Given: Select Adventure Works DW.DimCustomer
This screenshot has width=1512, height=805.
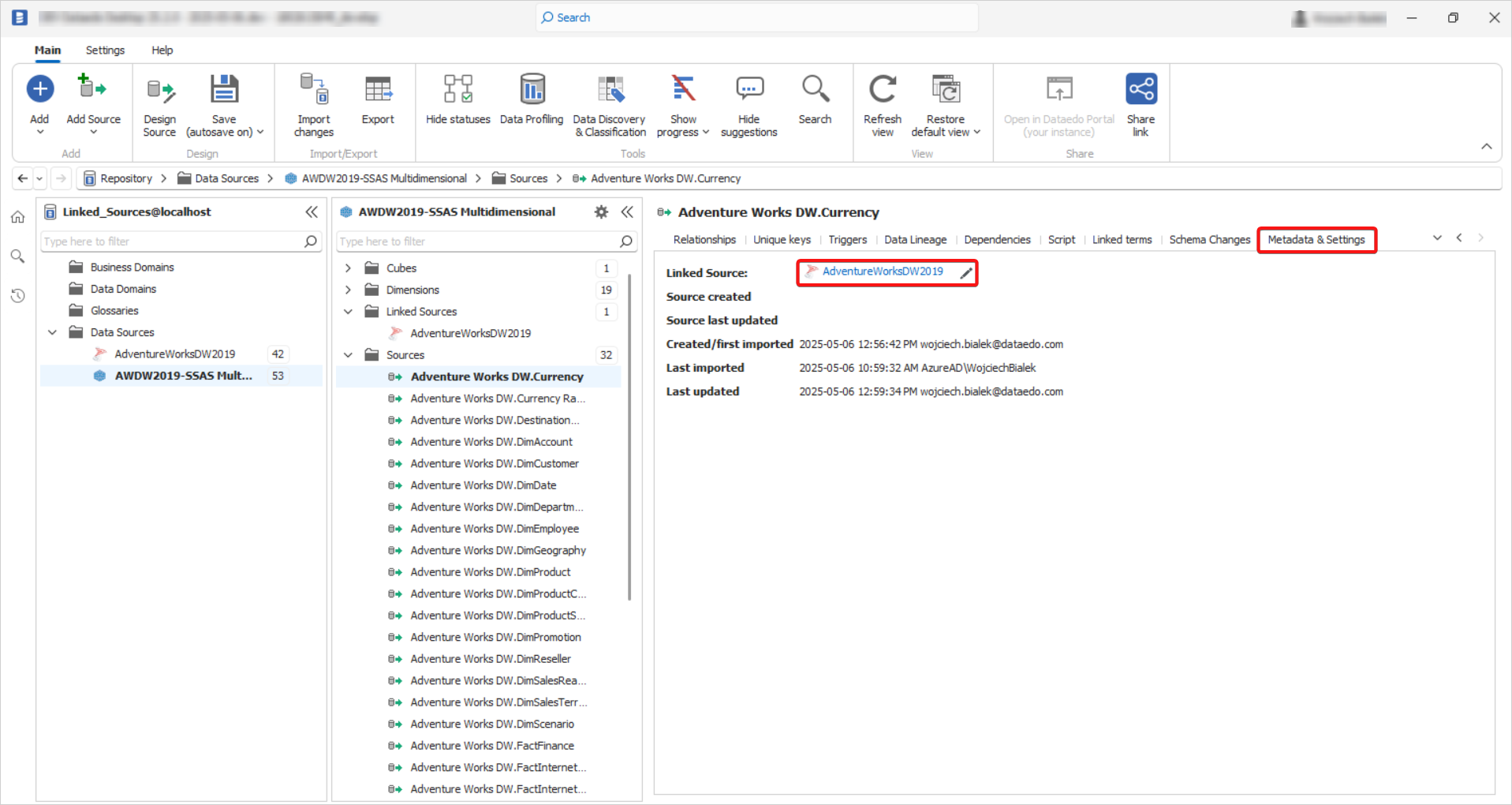Looking at the screenshot, I should 495,464.
